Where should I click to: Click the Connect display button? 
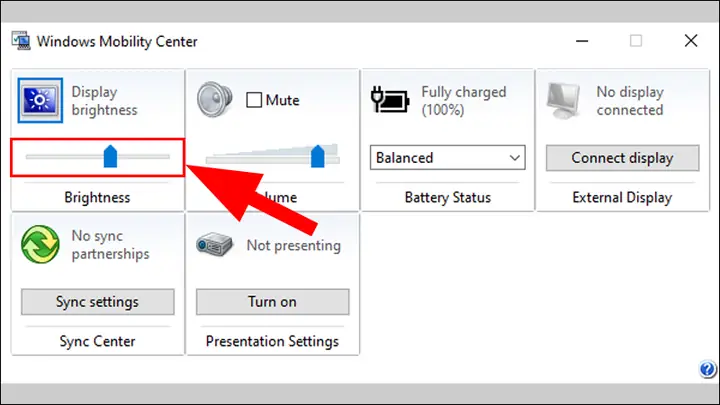pos(623,158)
